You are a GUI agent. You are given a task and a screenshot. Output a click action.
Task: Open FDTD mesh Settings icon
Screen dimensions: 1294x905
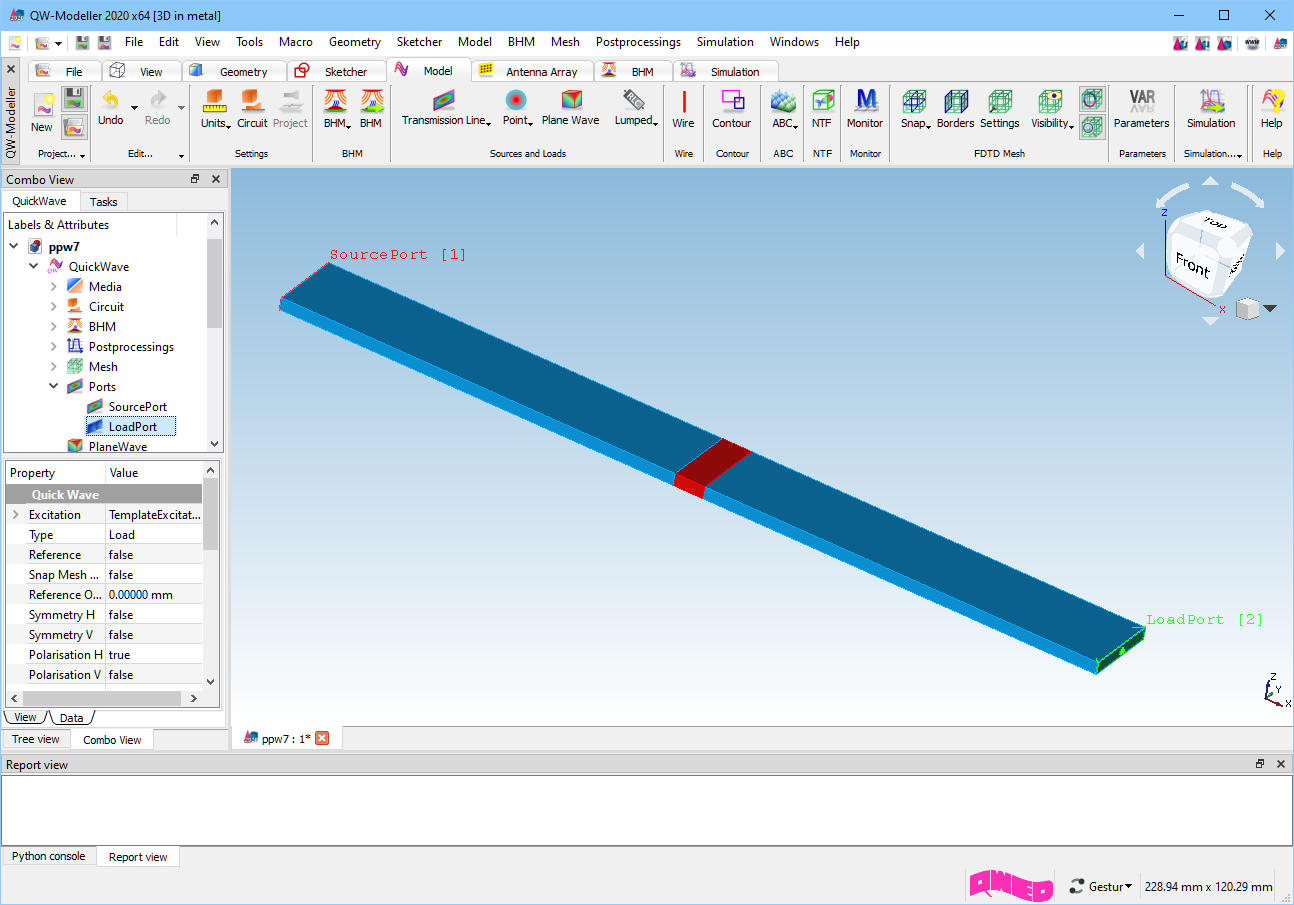click(999, 101)
